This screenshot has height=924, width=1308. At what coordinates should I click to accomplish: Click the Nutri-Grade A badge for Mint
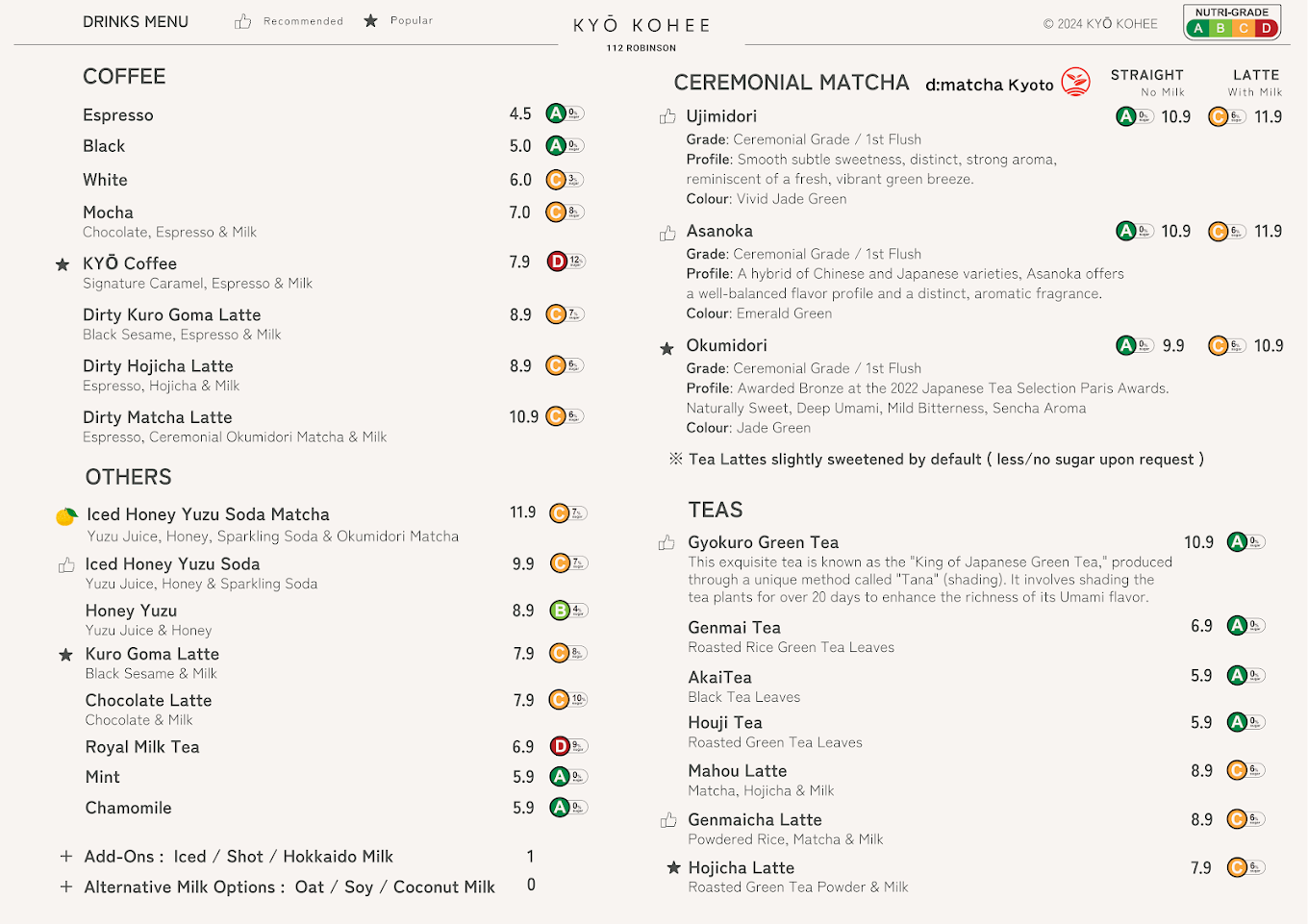567,776
